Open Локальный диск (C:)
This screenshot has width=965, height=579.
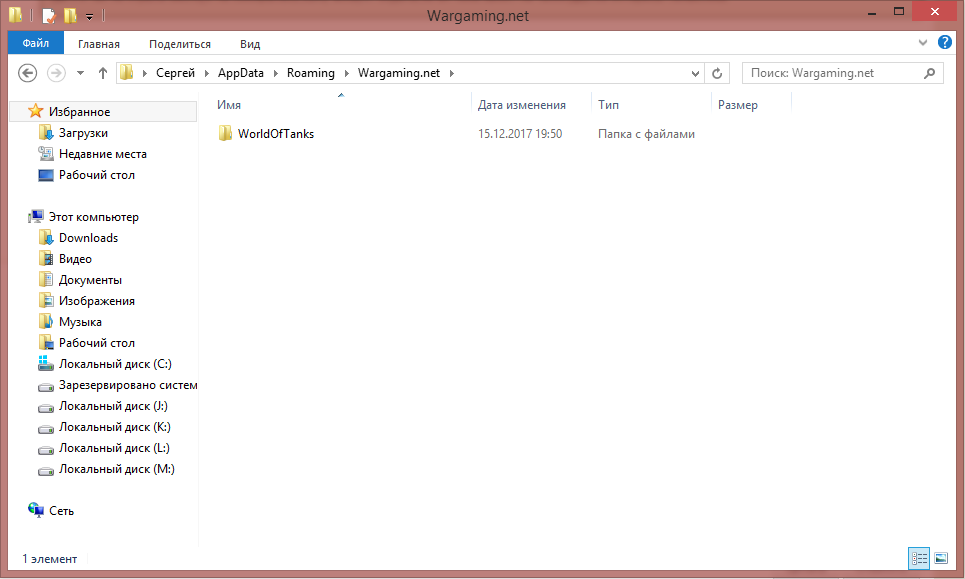pyautogui.click(x=115, y=364)
